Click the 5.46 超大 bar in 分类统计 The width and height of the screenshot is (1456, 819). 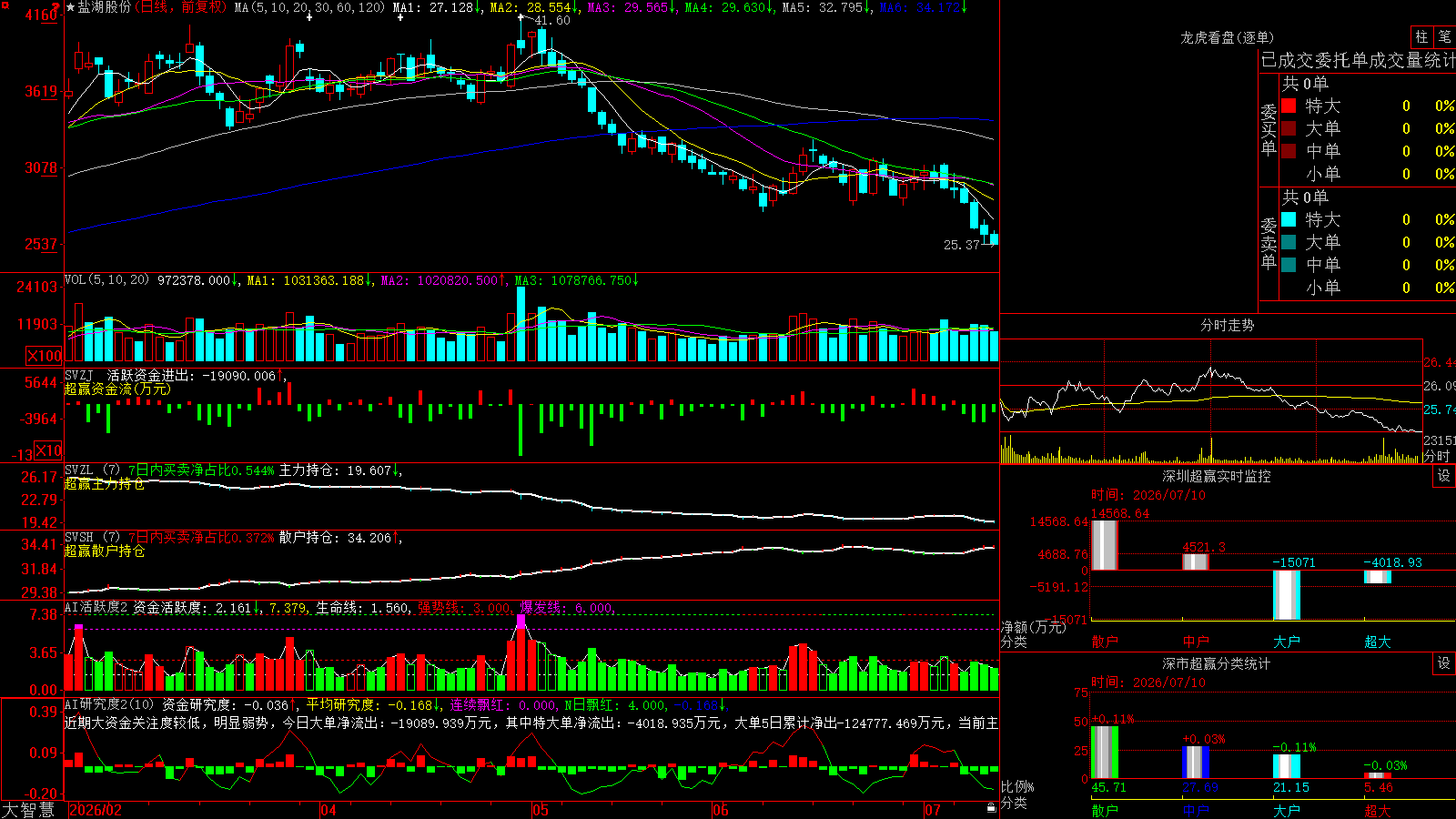click(1377, 775)
